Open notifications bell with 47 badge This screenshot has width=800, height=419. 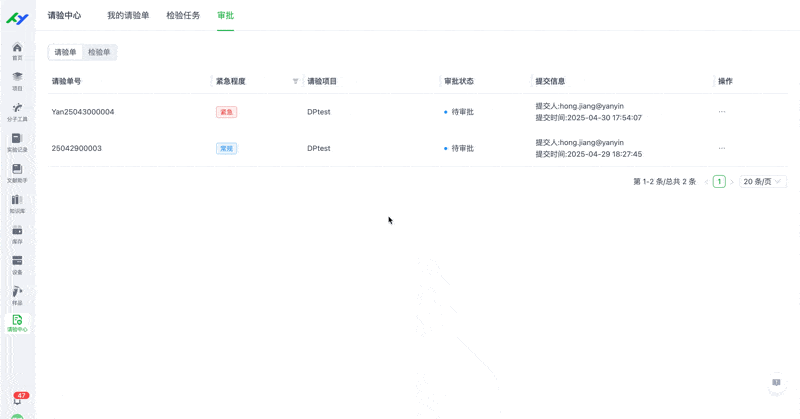[x=18, y=399]
